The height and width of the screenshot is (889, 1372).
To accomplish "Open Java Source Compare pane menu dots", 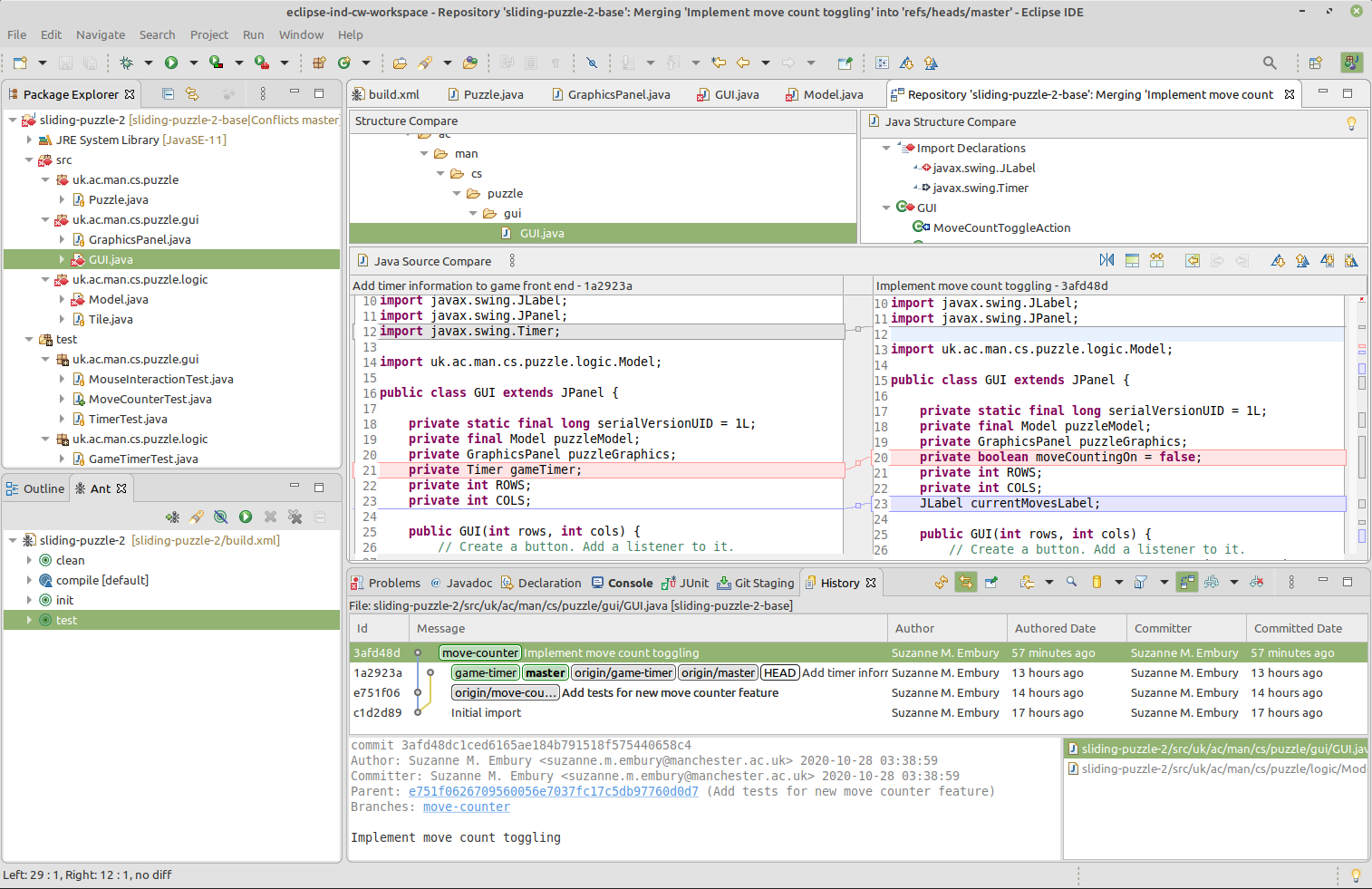I will (512, 260).
